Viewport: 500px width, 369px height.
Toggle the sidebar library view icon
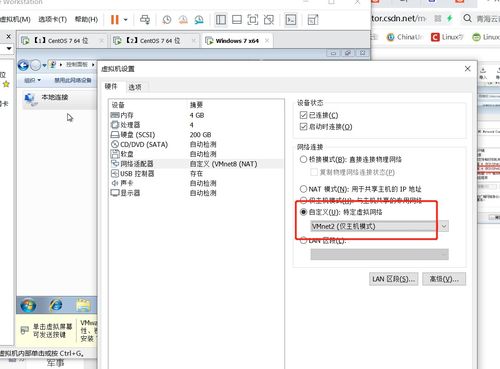(221, 20)
